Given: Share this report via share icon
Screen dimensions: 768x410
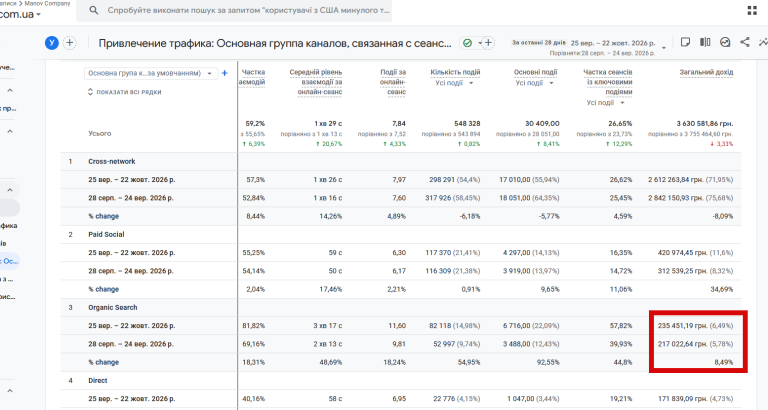Looking at the screenshot, I should pyautogui.click(x=744, y=42).
